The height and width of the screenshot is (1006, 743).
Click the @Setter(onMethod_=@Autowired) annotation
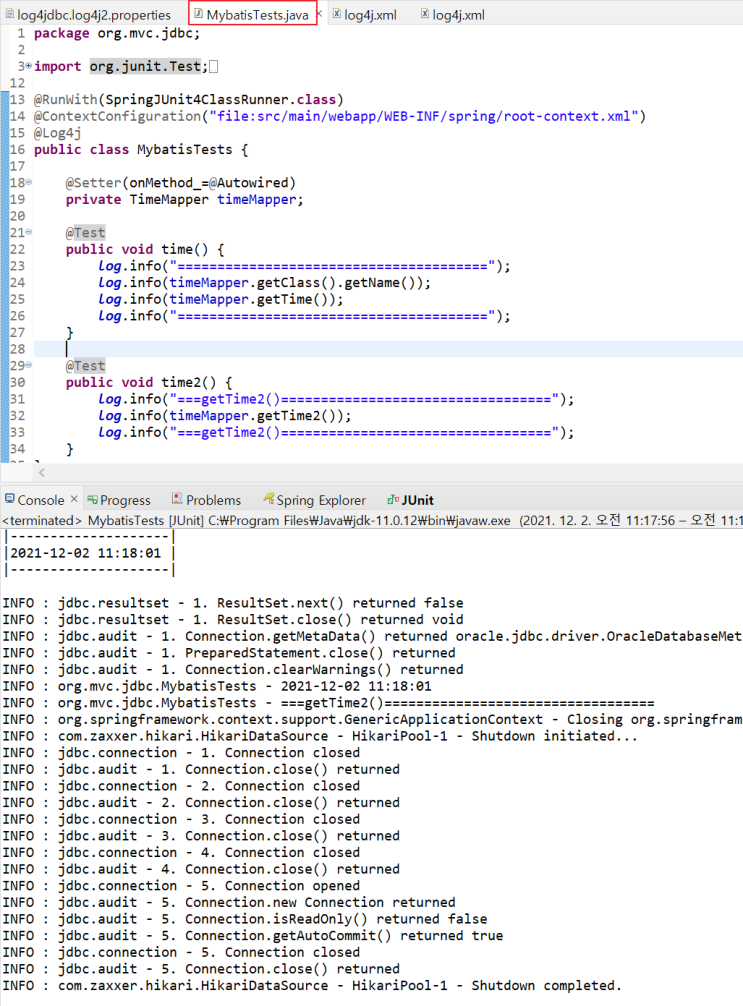[181, 183]
